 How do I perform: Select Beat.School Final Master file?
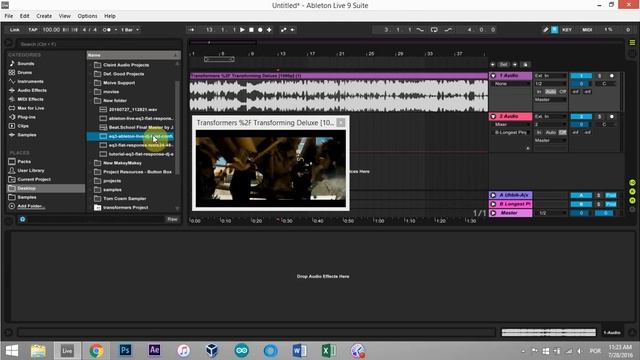click(141, 127)
